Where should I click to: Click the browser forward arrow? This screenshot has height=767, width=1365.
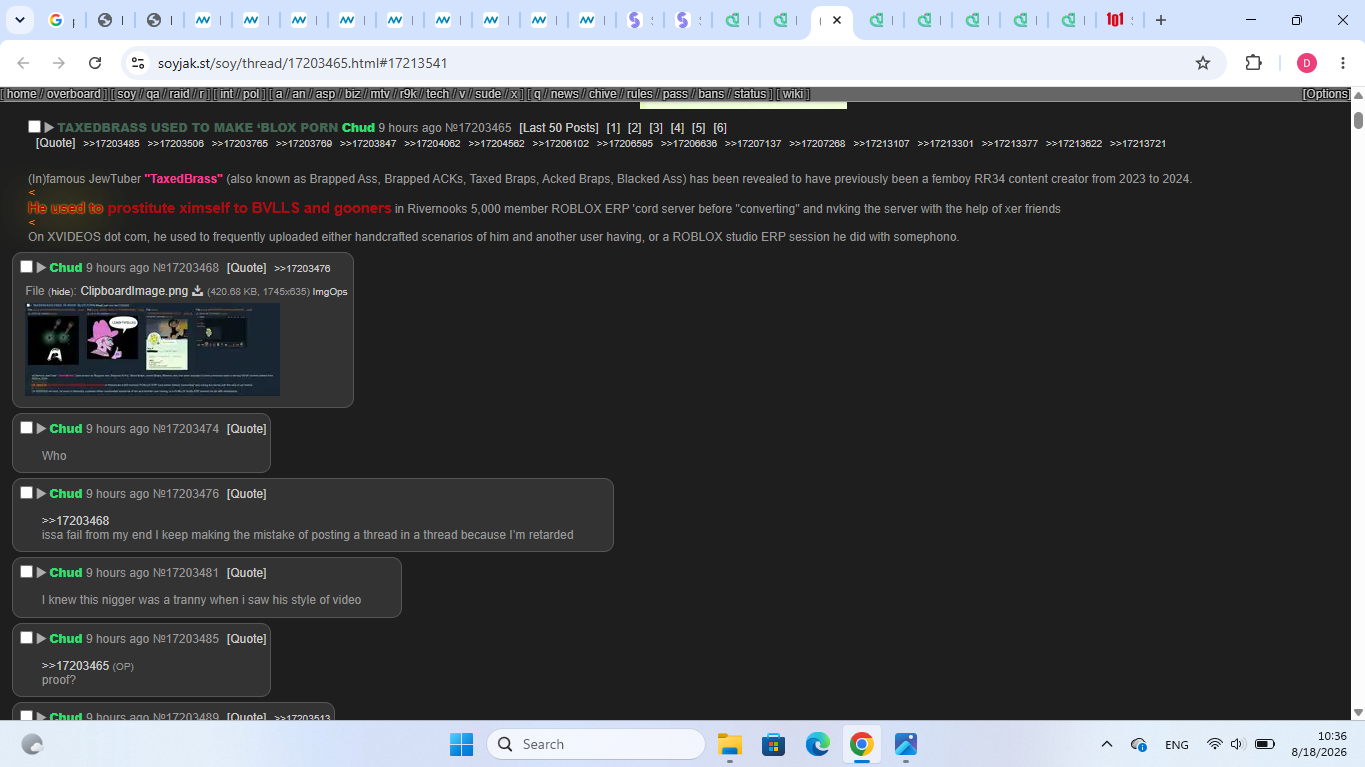[x=59, y=63]
